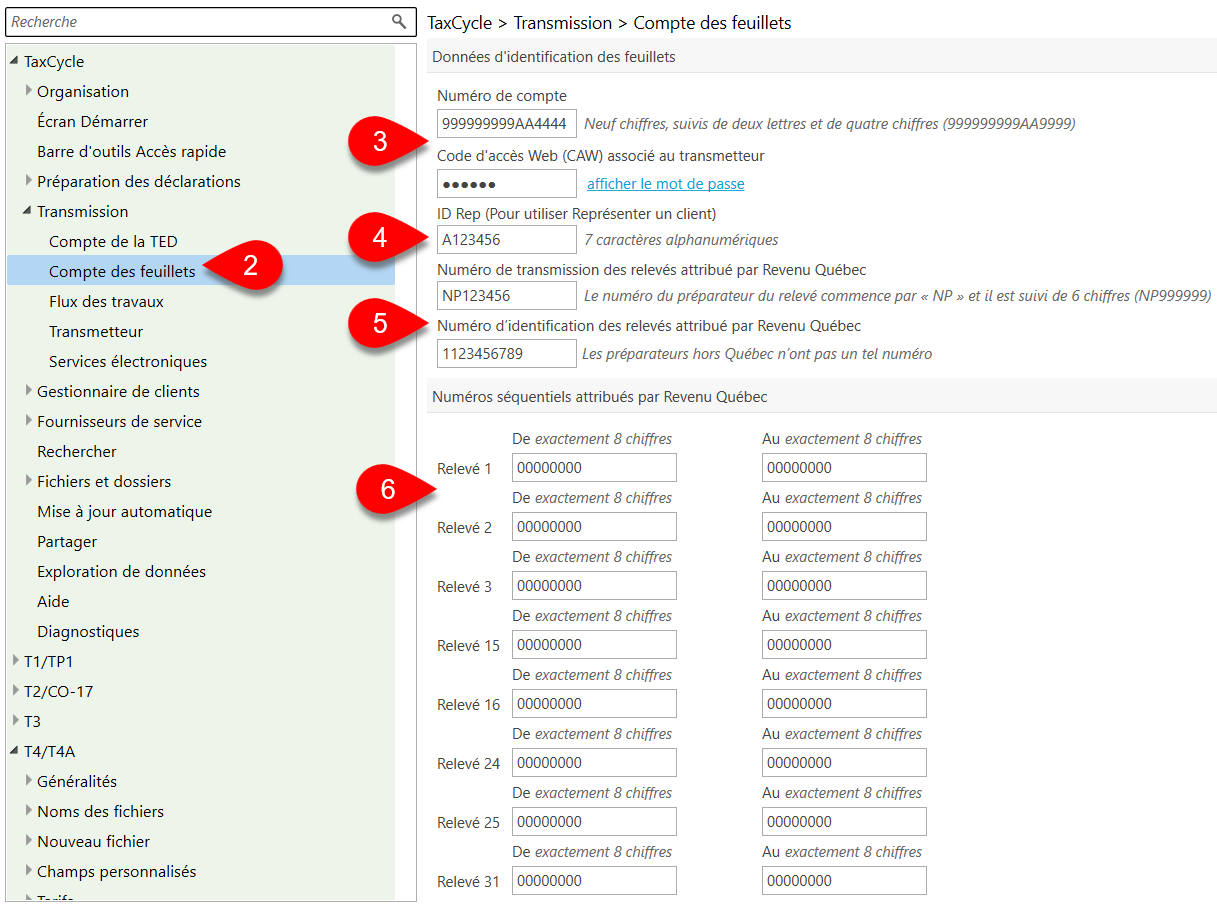Image resolution: width=1217 pixels, height=905 pixels.
Task: Open Compte de la TED page
Action: pyautogui.click(x=113, y=241)
